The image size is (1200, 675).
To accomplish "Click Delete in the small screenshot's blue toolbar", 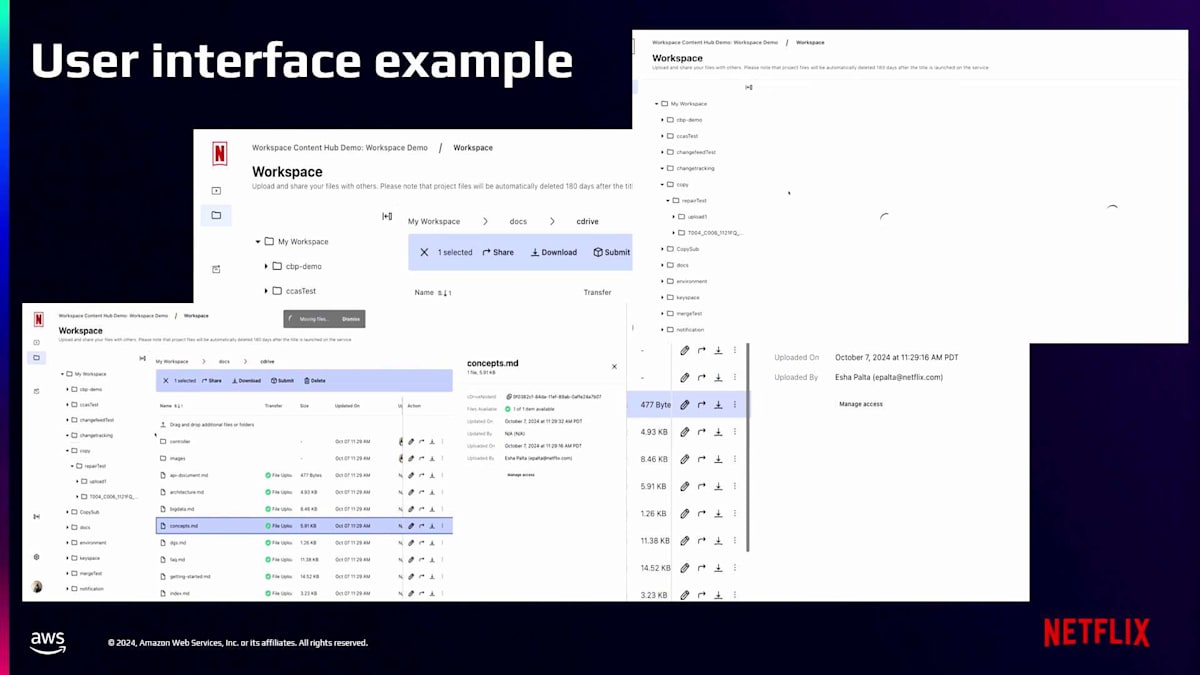I will (314, 381).
